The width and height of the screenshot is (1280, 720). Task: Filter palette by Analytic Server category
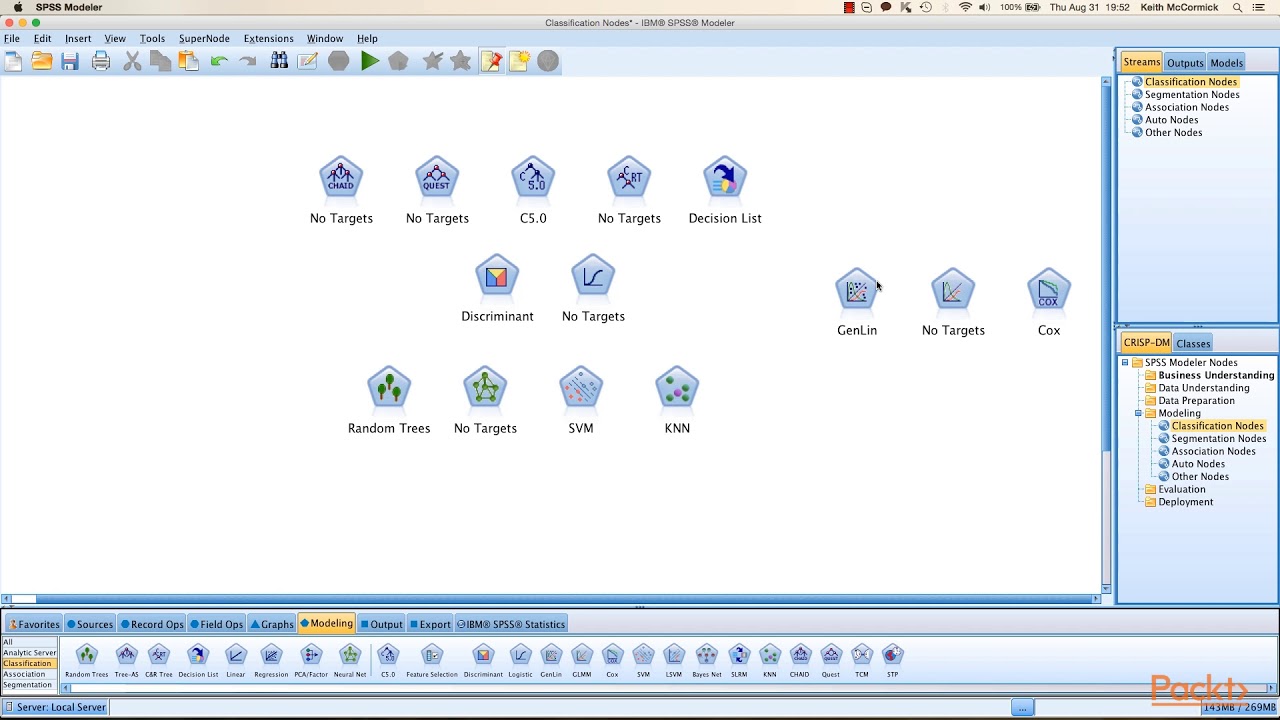pos(29,653)
